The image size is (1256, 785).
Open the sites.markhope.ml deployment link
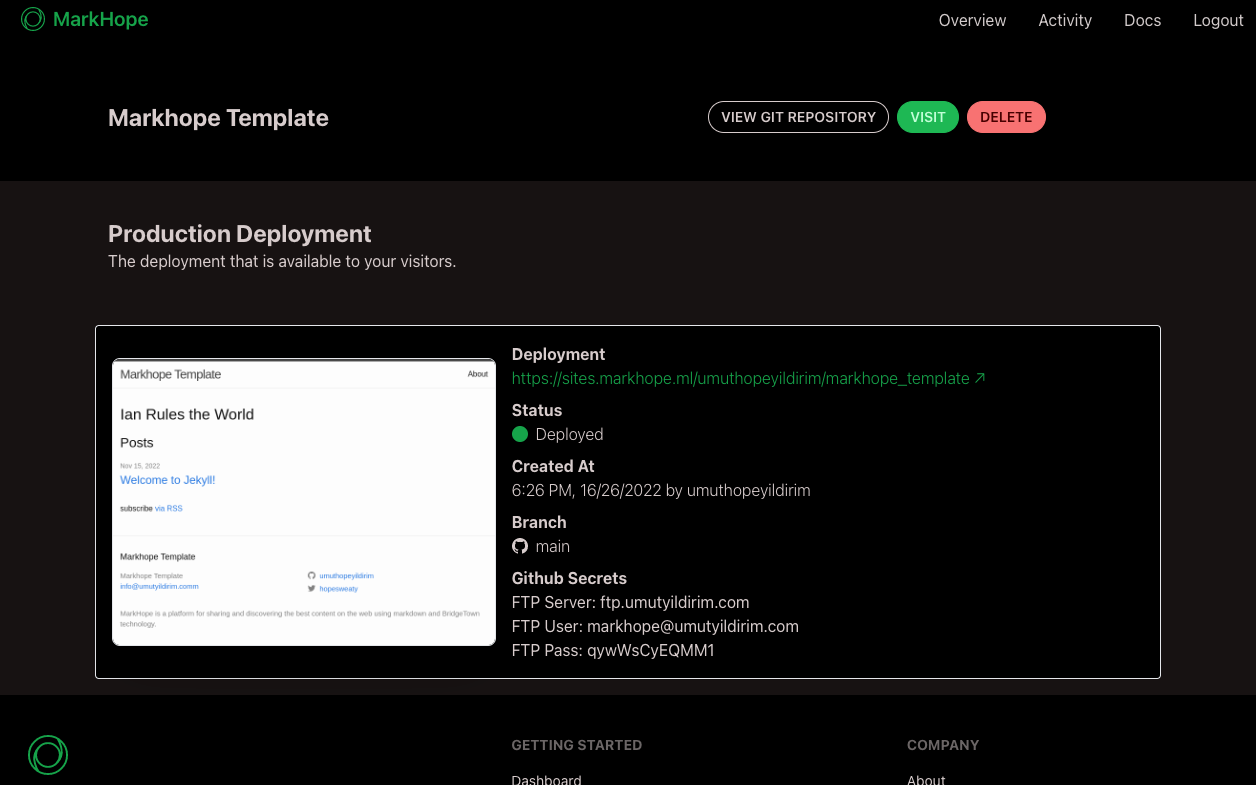click(x=740, y=378)
